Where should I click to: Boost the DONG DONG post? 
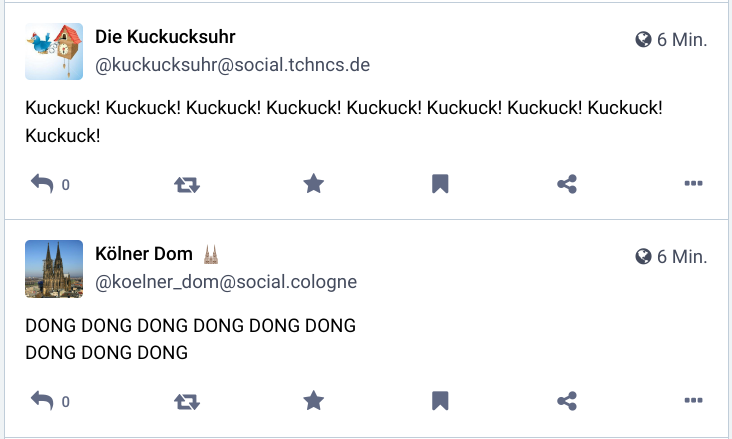(187, 401)
